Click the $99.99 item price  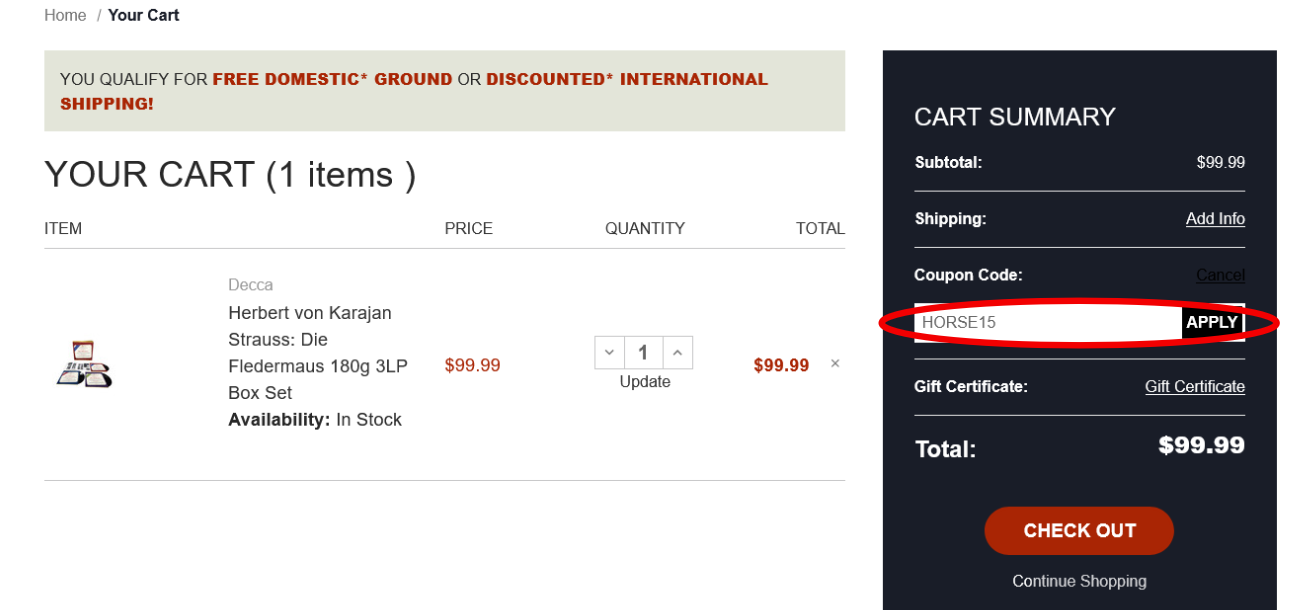click(473, 365)
